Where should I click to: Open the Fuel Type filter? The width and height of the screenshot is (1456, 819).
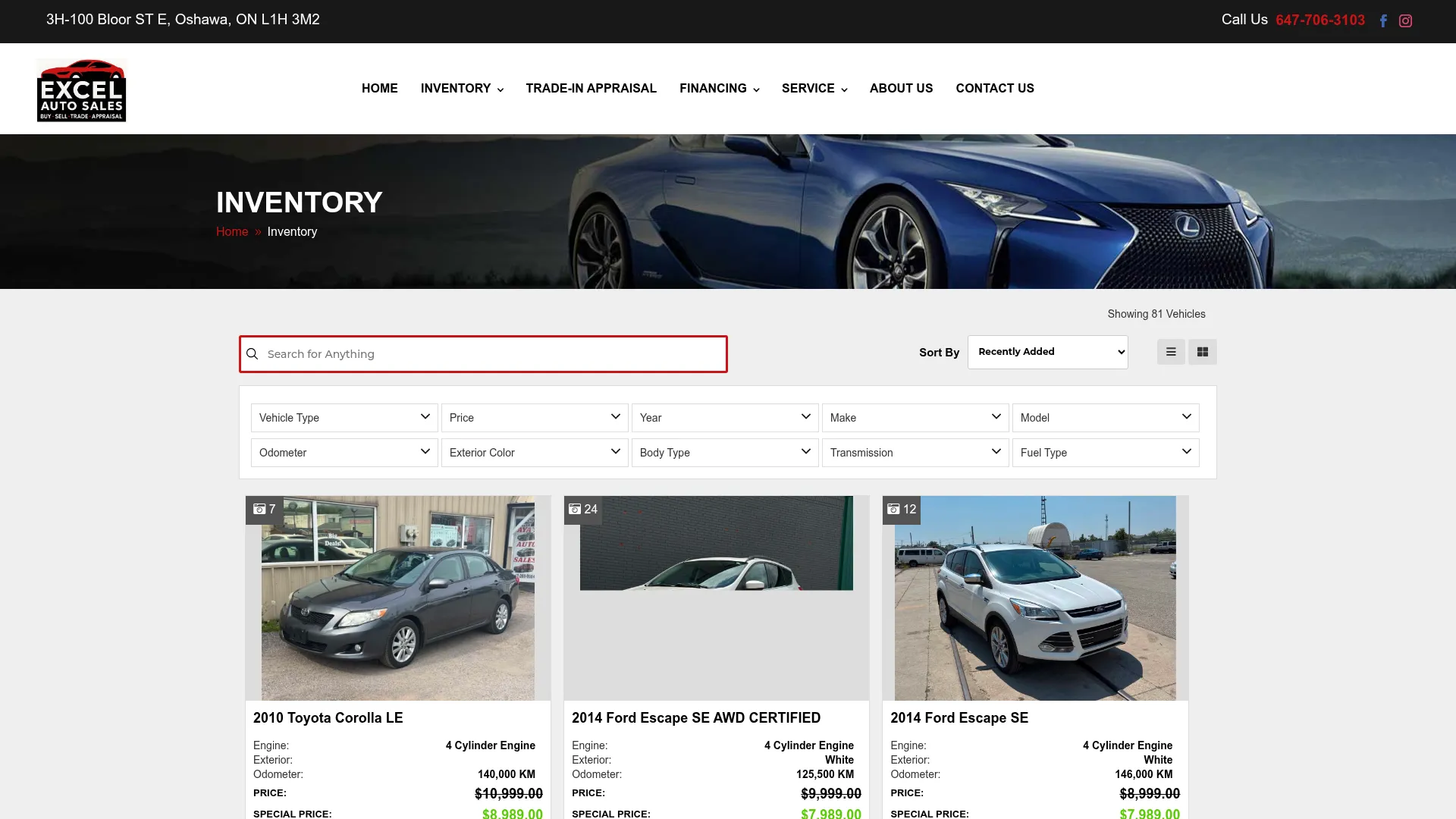(x=1106, y=453)
